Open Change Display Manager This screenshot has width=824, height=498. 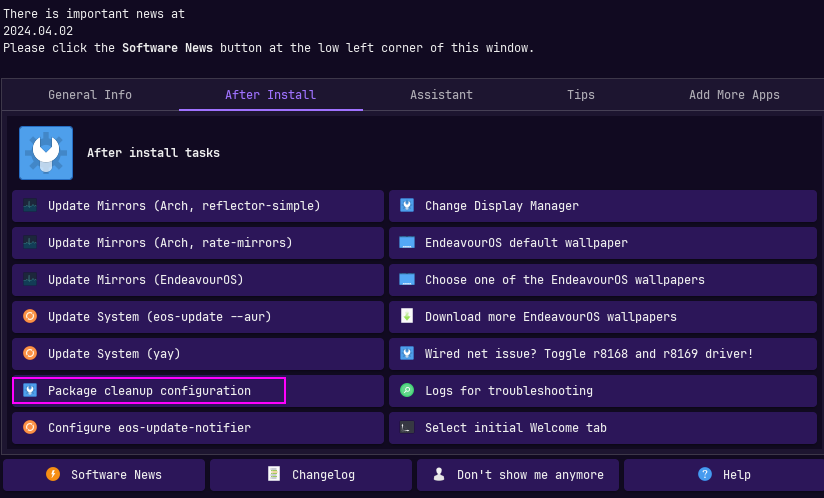pyautogui.click(x=603, y=206)
